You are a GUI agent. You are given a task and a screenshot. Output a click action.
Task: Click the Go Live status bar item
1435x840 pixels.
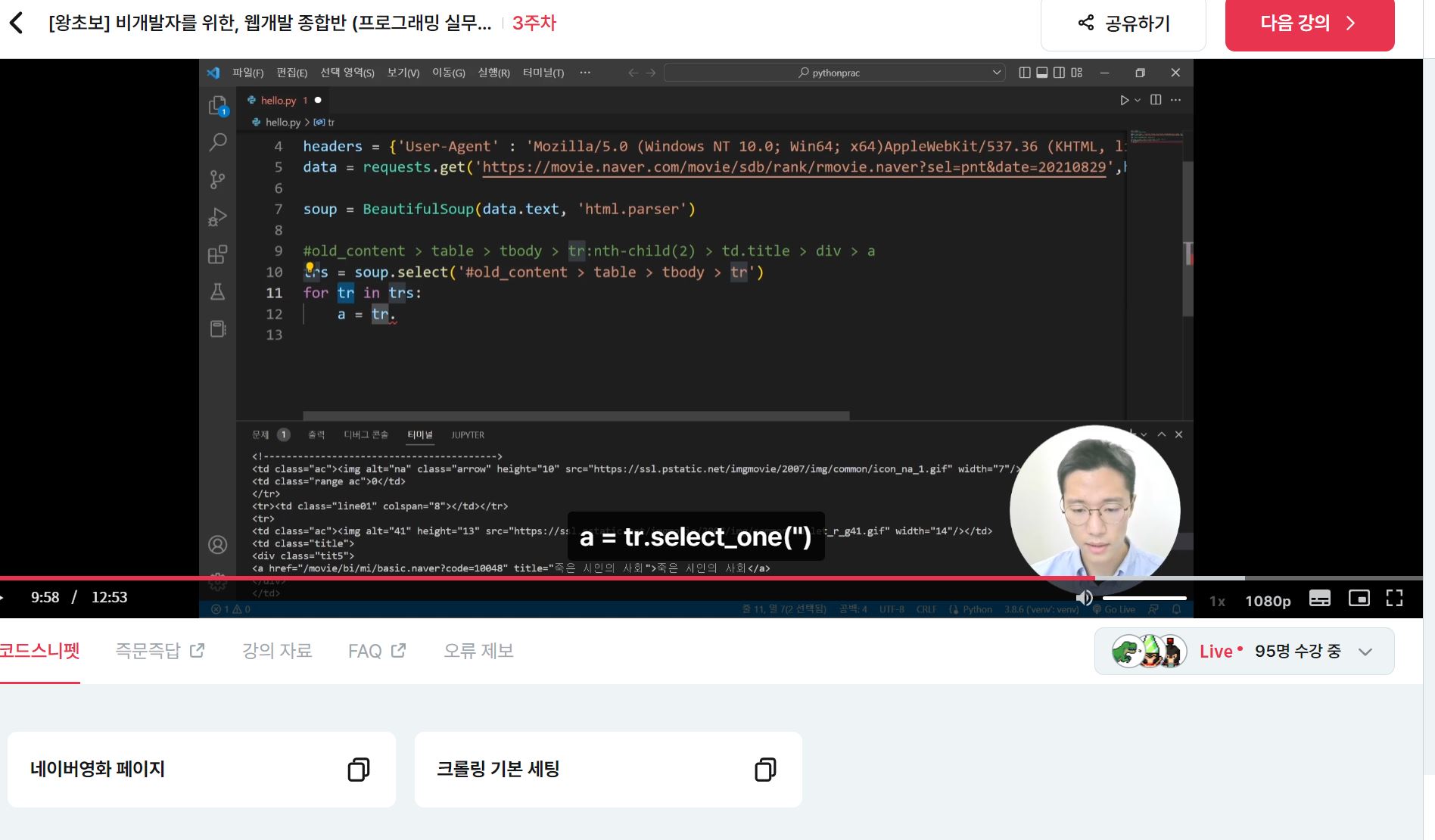click(x=1114, y=609)
